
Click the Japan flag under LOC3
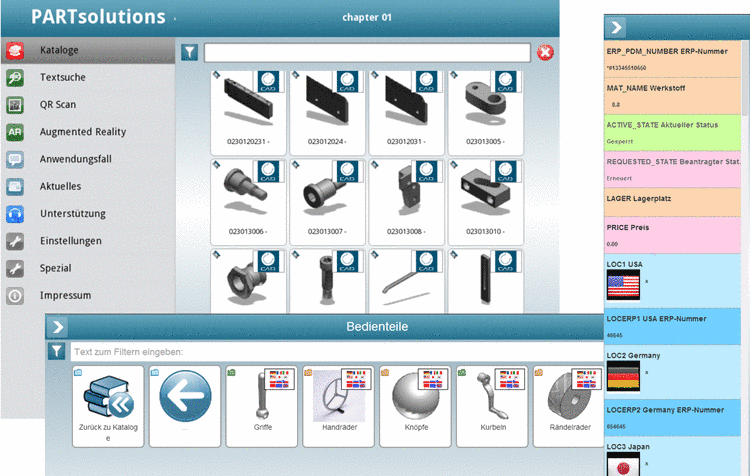(623, 465)
